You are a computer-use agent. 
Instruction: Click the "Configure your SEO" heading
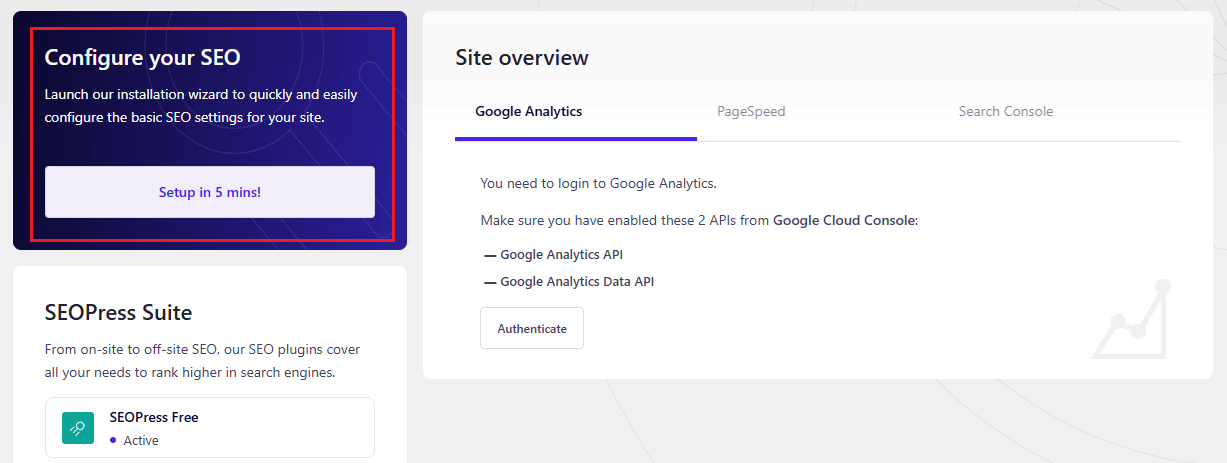pos(143,57)
